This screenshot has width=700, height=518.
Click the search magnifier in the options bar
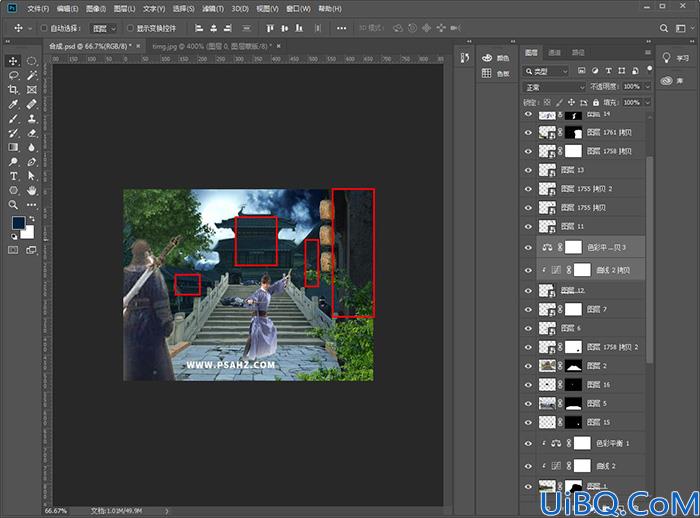pos(664,28)
